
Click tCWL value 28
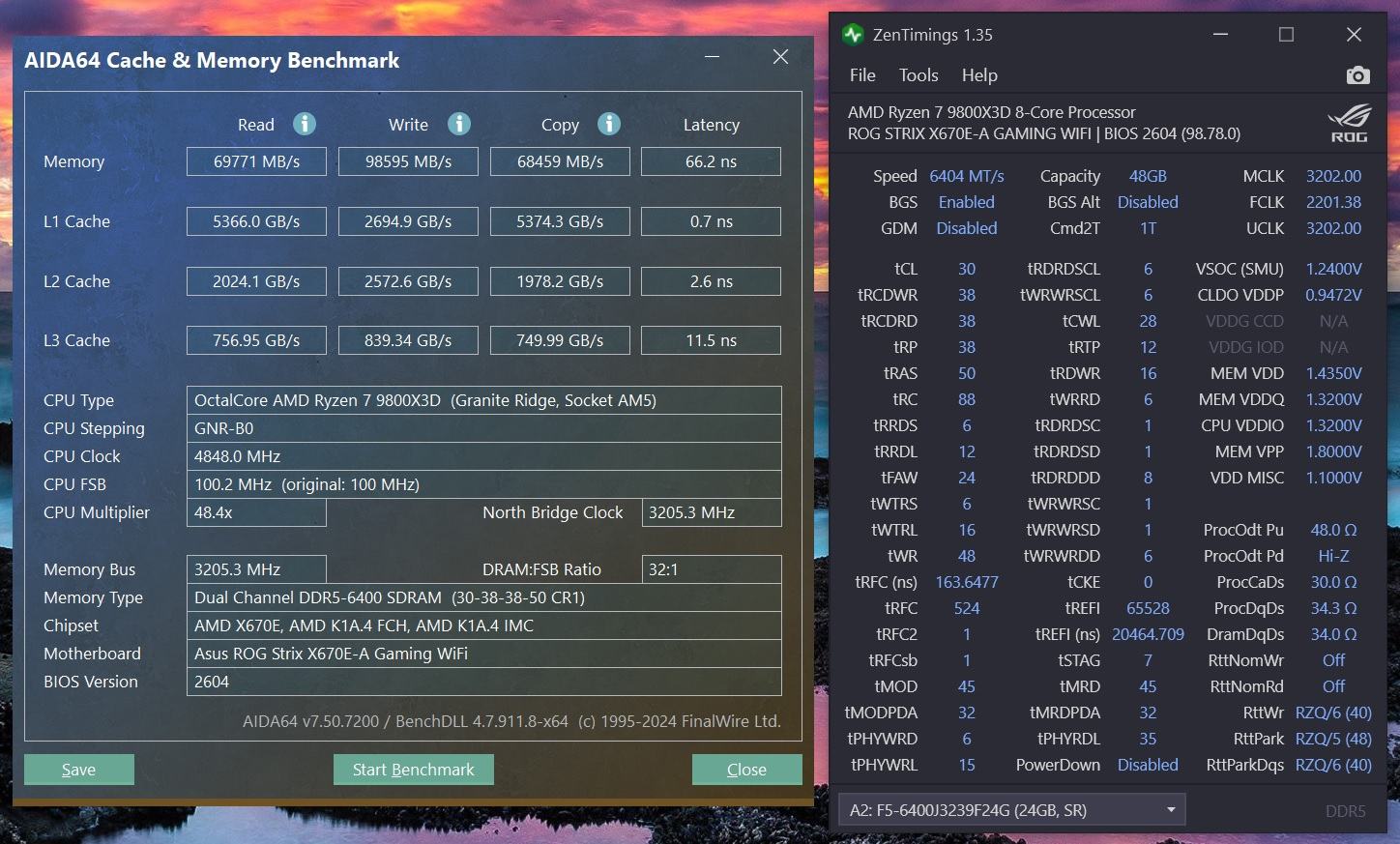[x=1148, y=321]
